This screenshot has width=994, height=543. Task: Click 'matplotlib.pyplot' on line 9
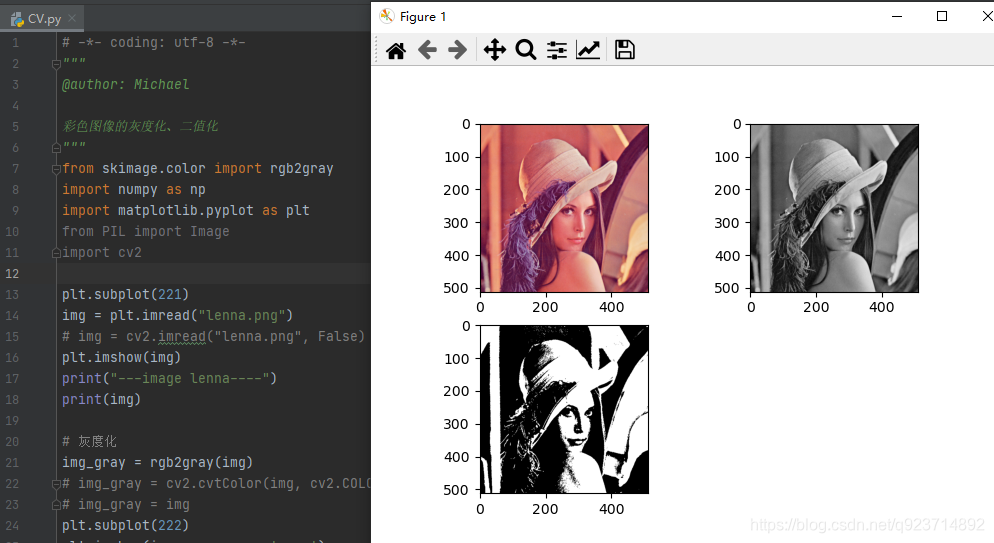tap(186, 210)
